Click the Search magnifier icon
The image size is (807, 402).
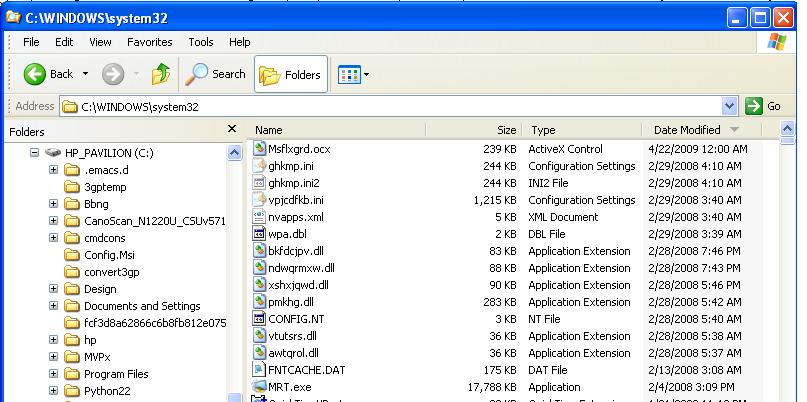196,74
